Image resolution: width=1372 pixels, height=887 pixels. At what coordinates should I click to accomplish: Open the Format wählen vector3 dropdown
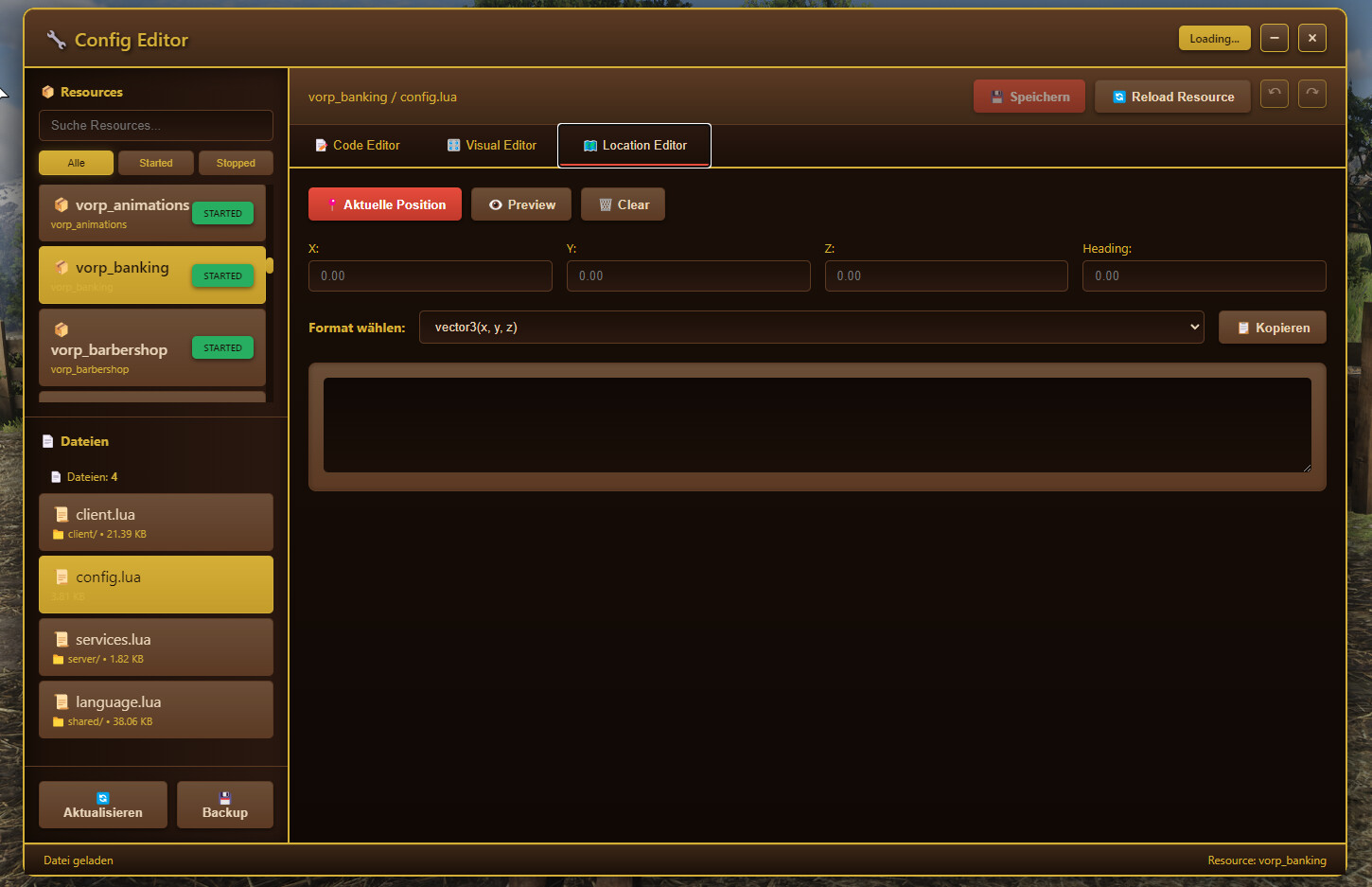point(812,327)
